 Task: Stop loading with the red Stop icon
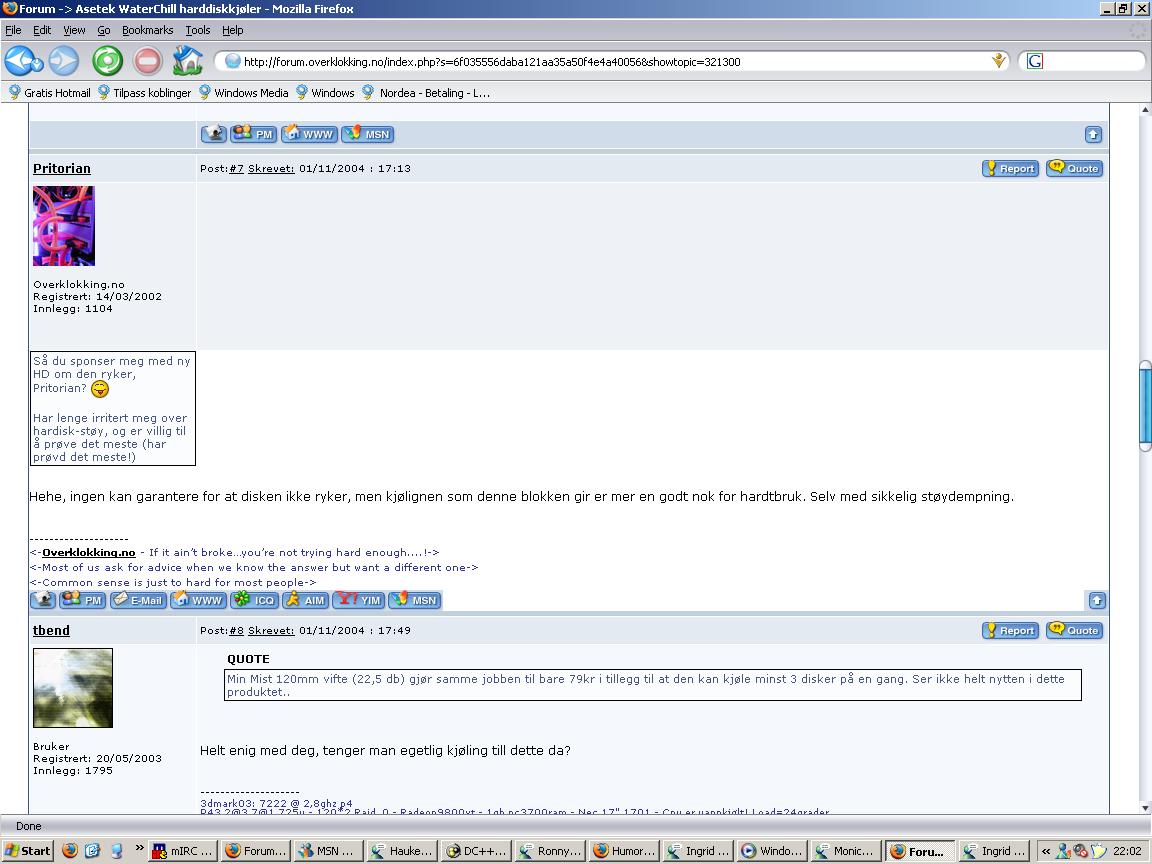point(148,61)
